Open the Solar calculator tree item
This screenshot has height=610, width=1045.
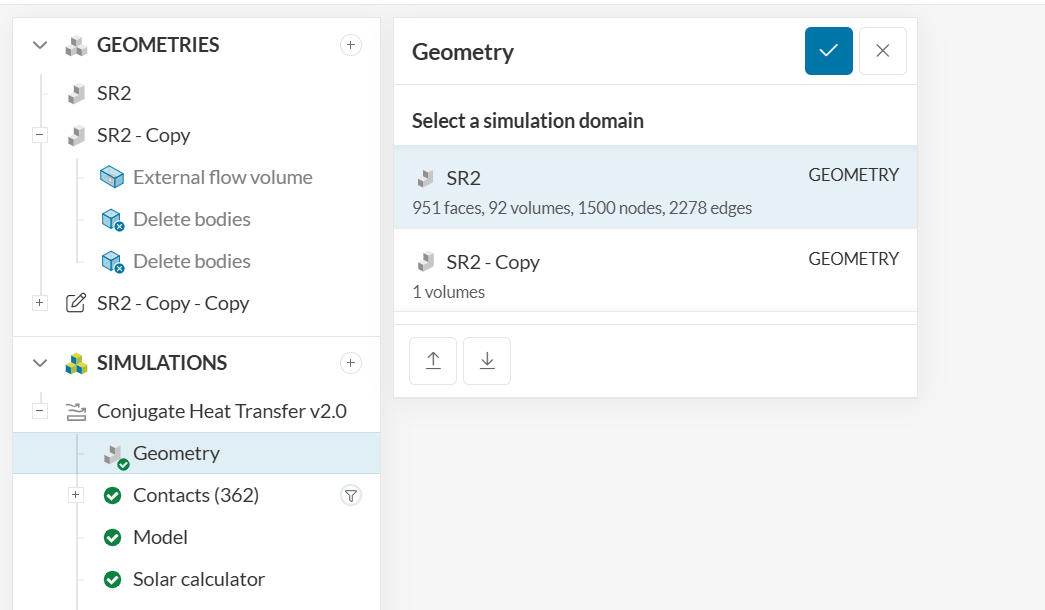point(198,579)
